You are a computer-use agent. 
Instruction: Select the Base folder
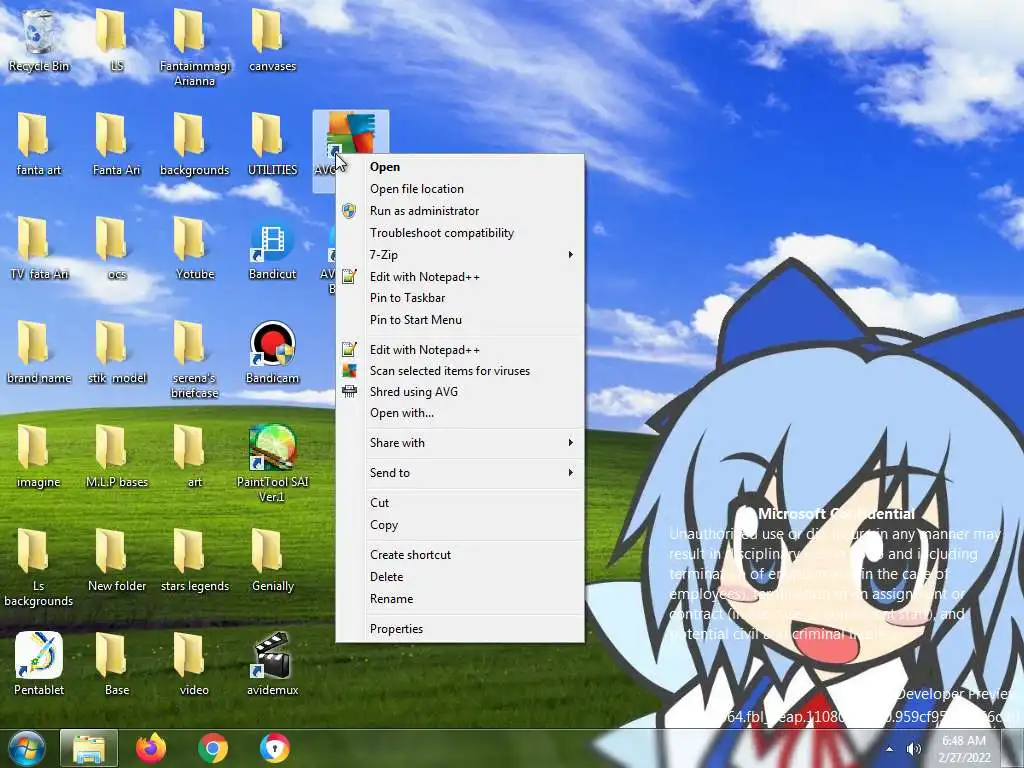click(x=116, y=664)
